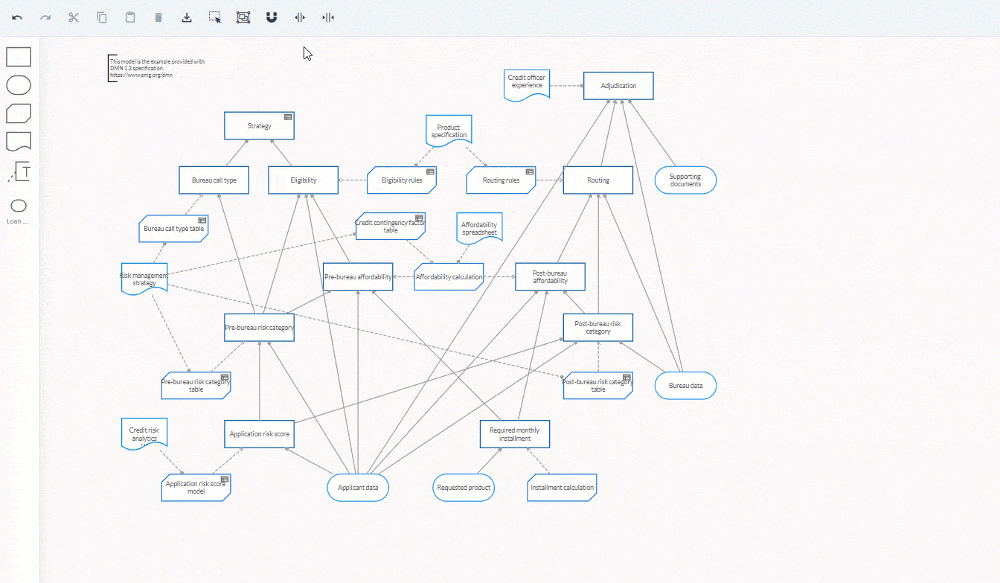Undo the last diagram change

click(17, 18)
